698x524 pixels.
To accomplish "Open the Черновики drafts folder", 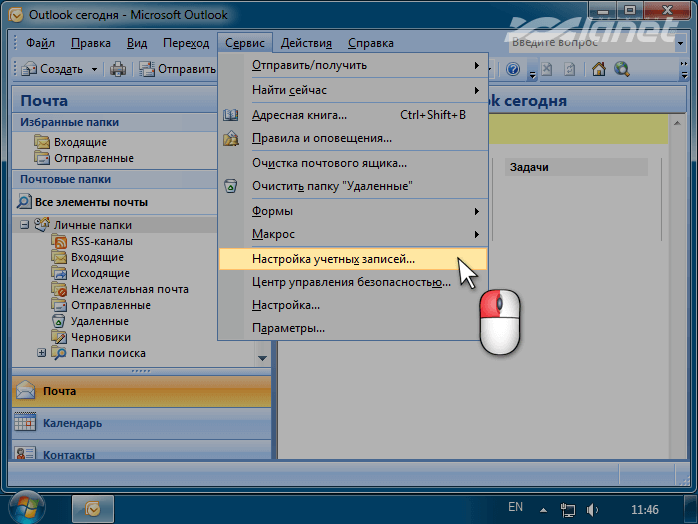I will coord(100,337).
